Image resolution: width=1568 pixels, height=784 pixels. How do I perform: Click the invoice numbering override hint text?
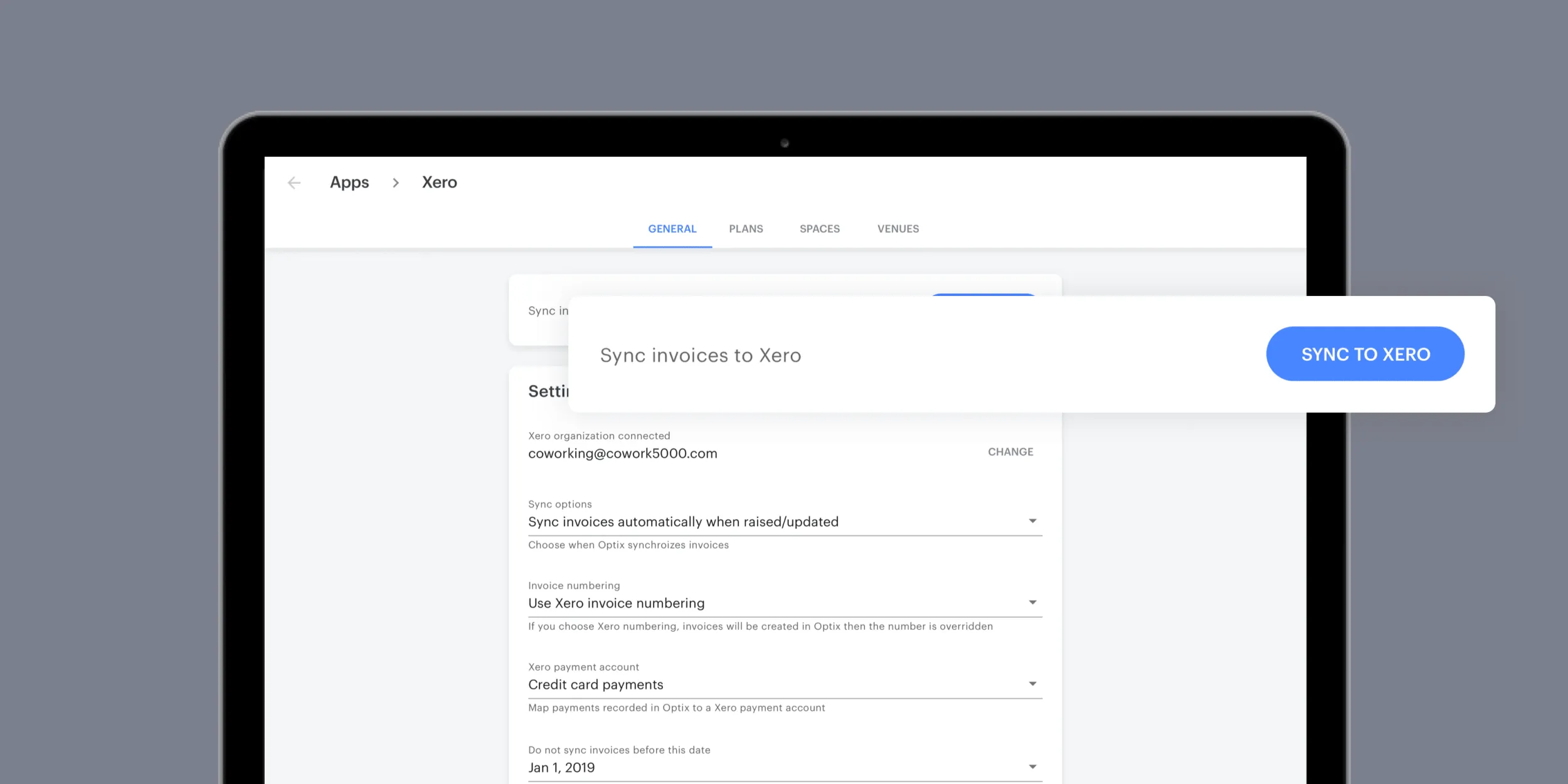(760, 627)
